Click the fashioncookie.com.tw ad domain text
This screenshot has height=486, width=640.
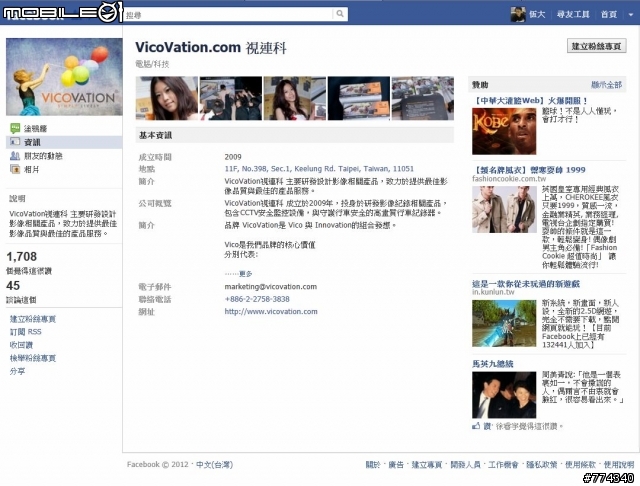tap(509, 179)
